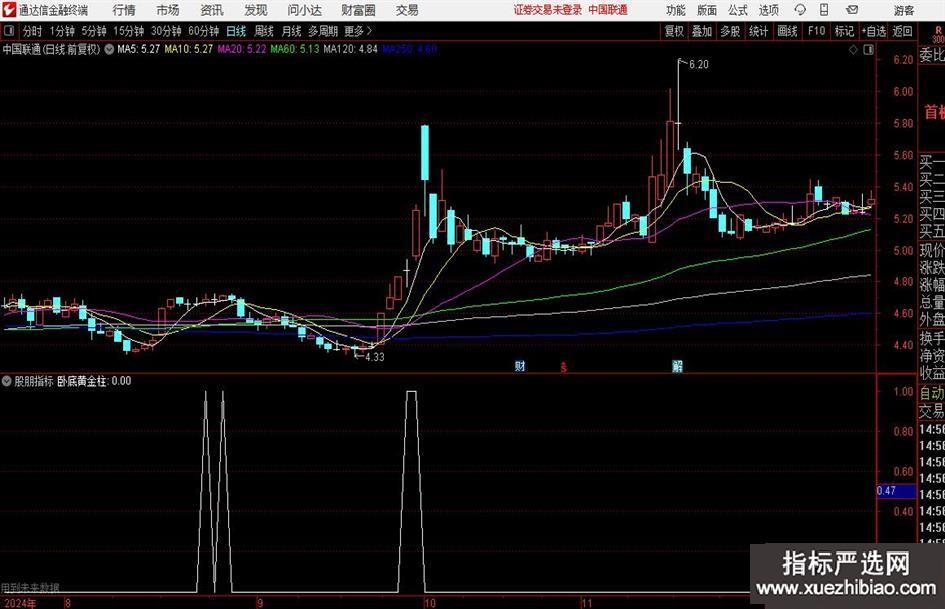Image resolution: width=945 pixels, height=609 pixels.
Task: Toggle the left panel icon beside 分时
Action: tap(9, 31)
